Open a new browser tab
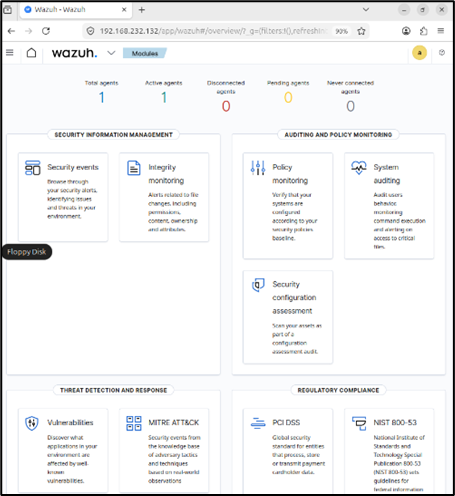This screenshot has height=496, width=455. pos(142,10)
